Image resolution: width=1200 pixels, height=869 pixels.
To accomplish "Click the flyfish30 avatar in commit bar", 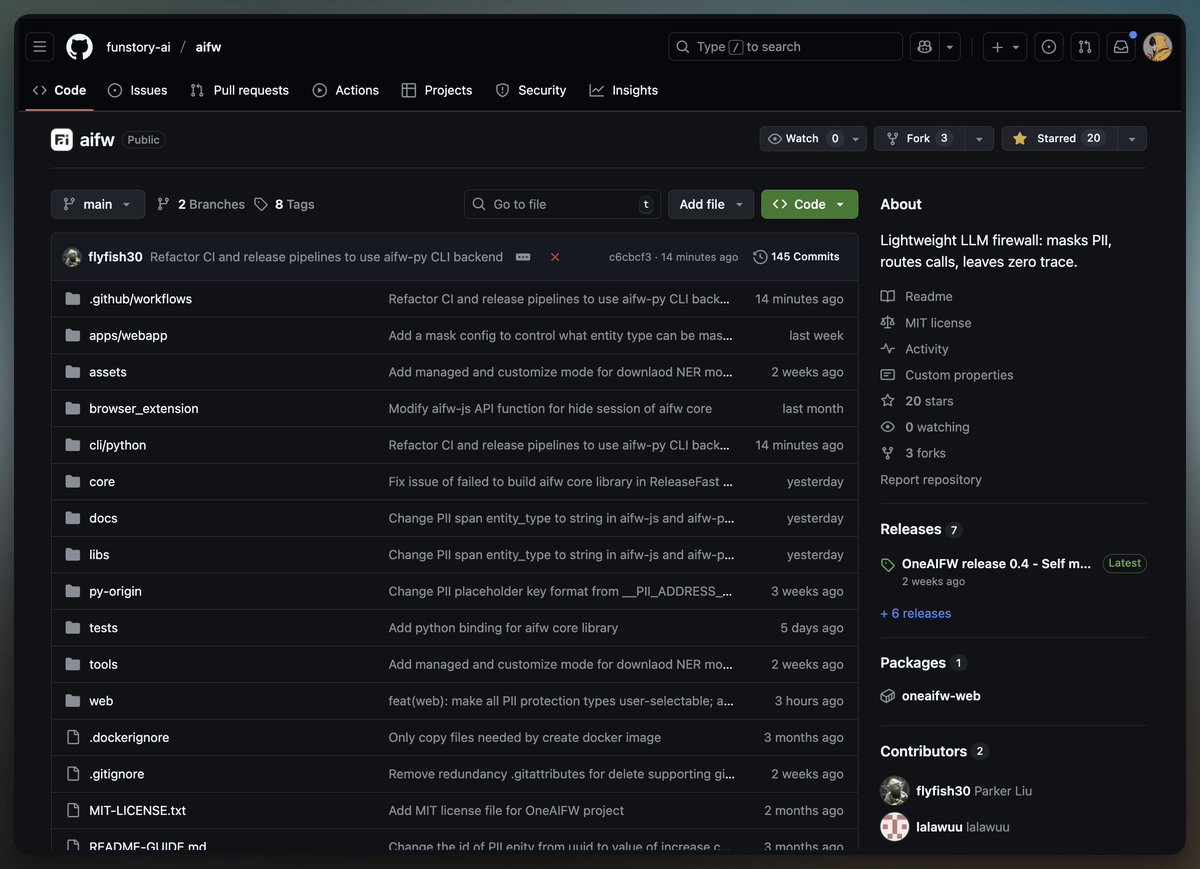I will pyautogui.click(x=72, y=257).
